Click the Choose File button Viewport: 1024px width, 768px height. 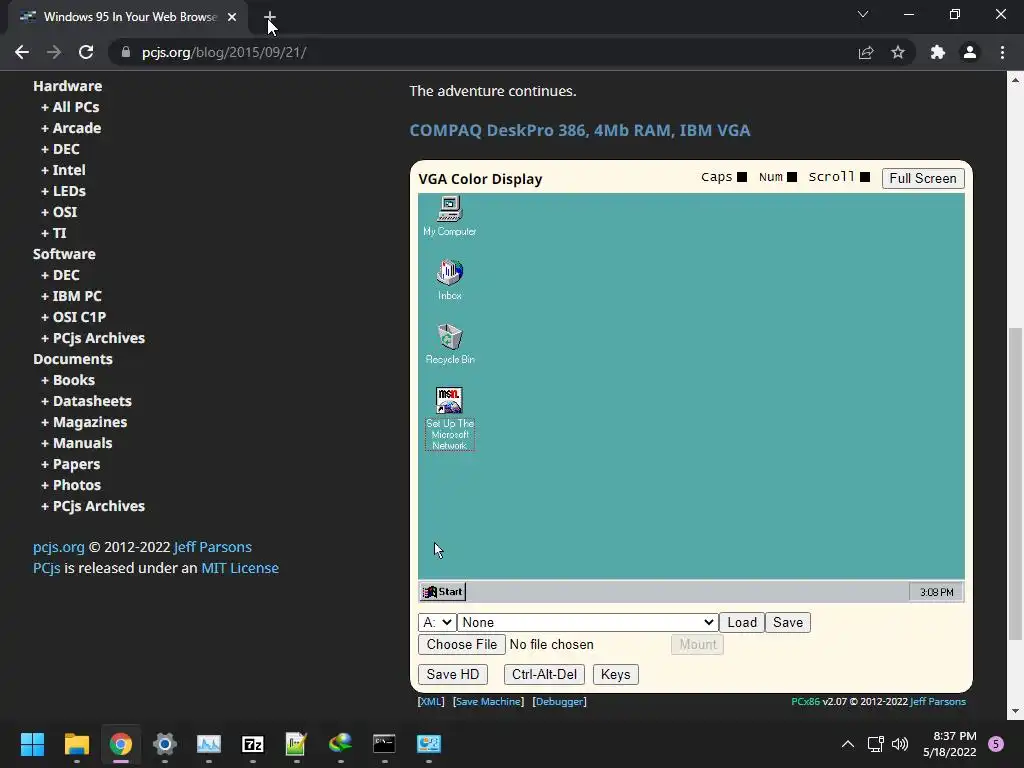tap(462, 645)
